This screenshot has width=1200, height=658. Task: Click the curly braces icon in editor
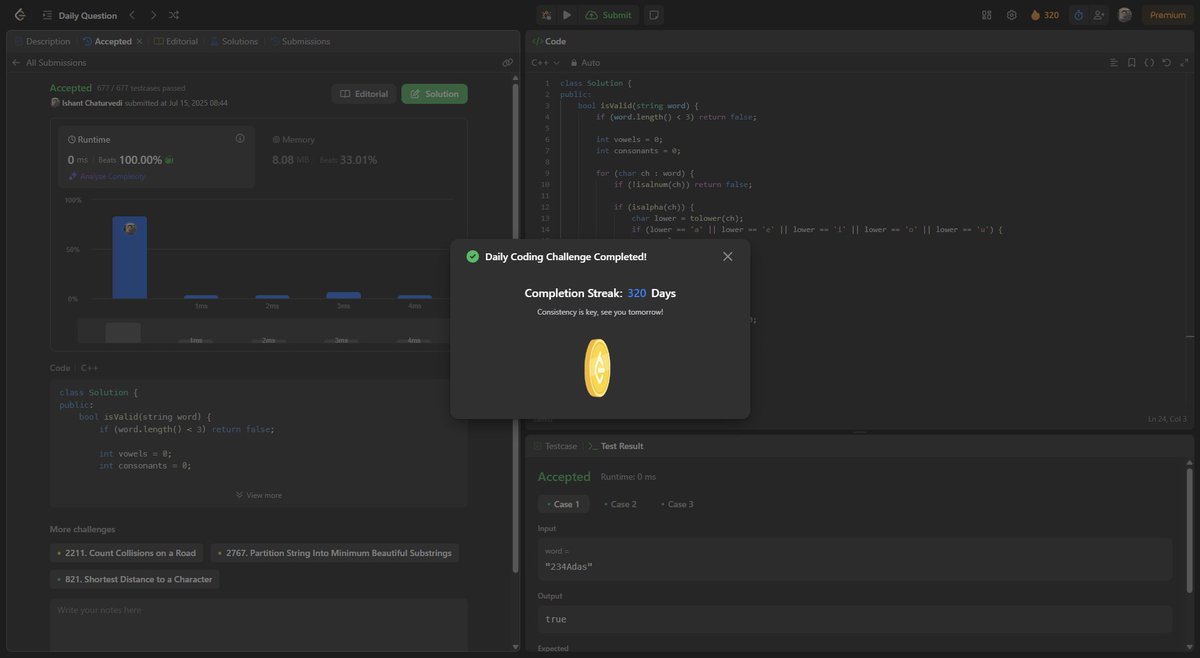[1149, 62]
